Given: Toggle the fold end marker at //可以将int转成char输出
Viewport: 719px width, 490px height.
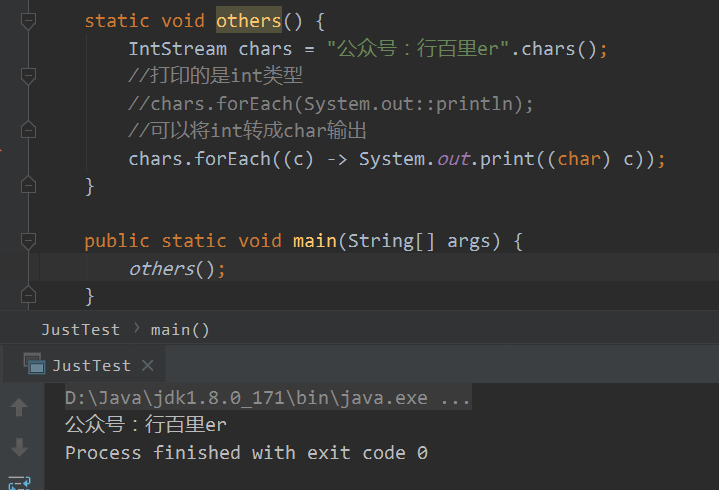Looking at the screenshot, I should (28, 131).
